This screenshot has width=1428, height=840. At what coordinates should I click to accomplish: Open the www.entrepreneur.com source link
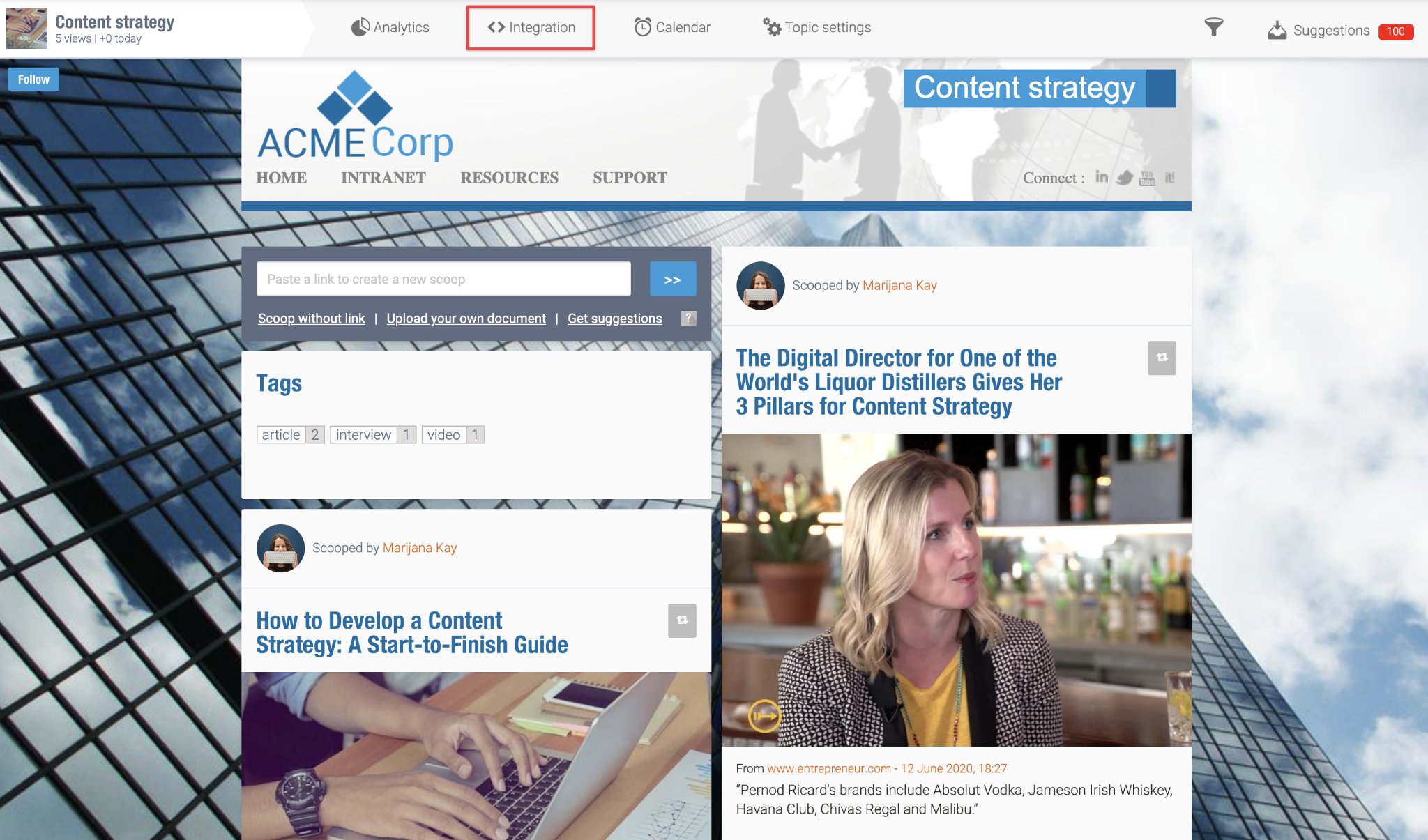pos(829,768)
